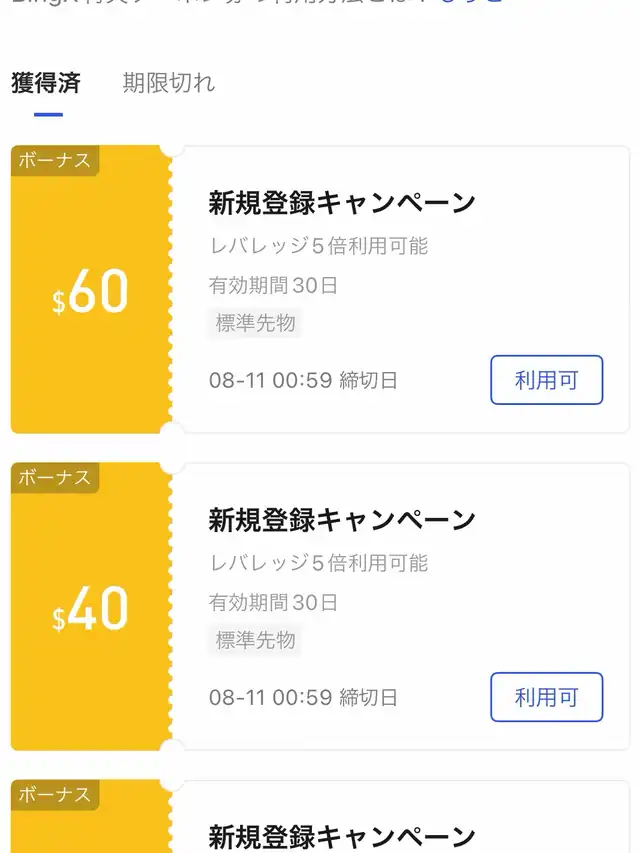Select the yellow $40 bonus coupon stub
The image size is (640, 853).
tap(91, 607)
